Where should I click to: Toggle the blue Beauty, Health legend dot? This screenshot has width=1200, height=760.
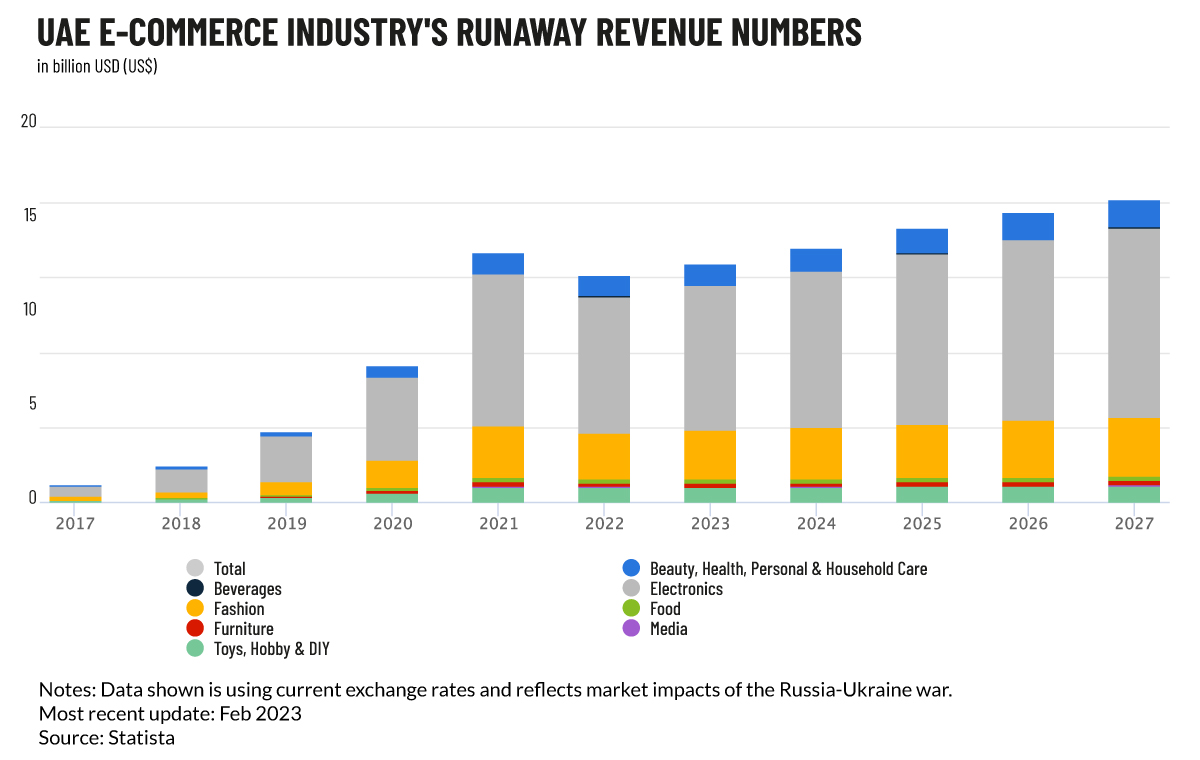coord(631,568)
